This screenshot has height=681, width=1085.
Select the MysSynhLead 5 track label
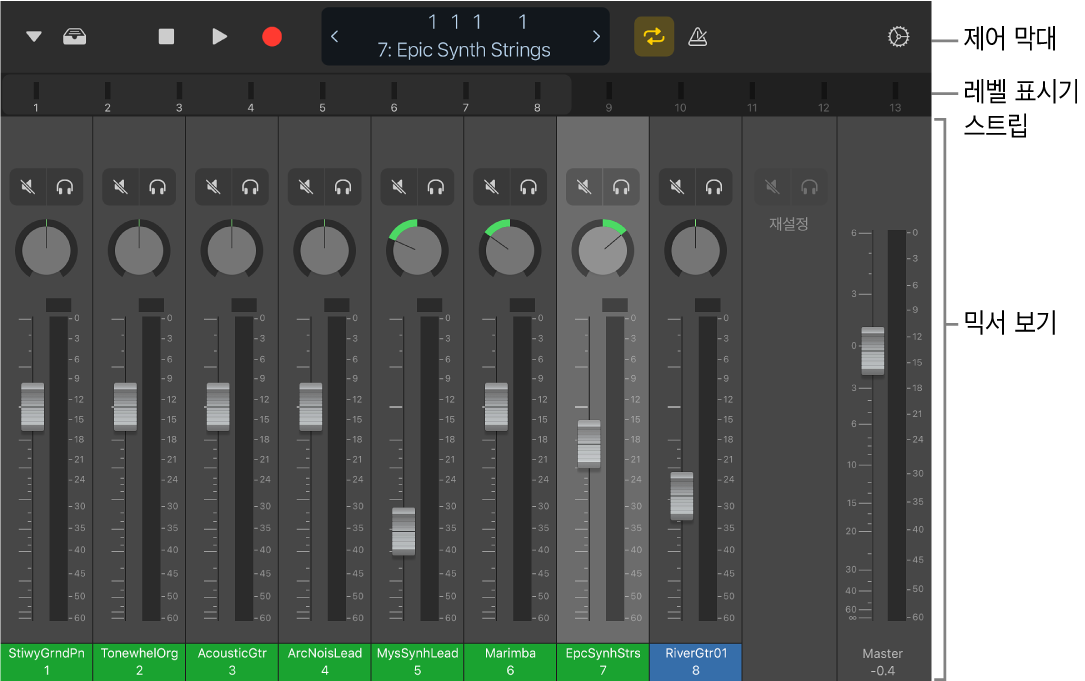[x=417, y=662]
